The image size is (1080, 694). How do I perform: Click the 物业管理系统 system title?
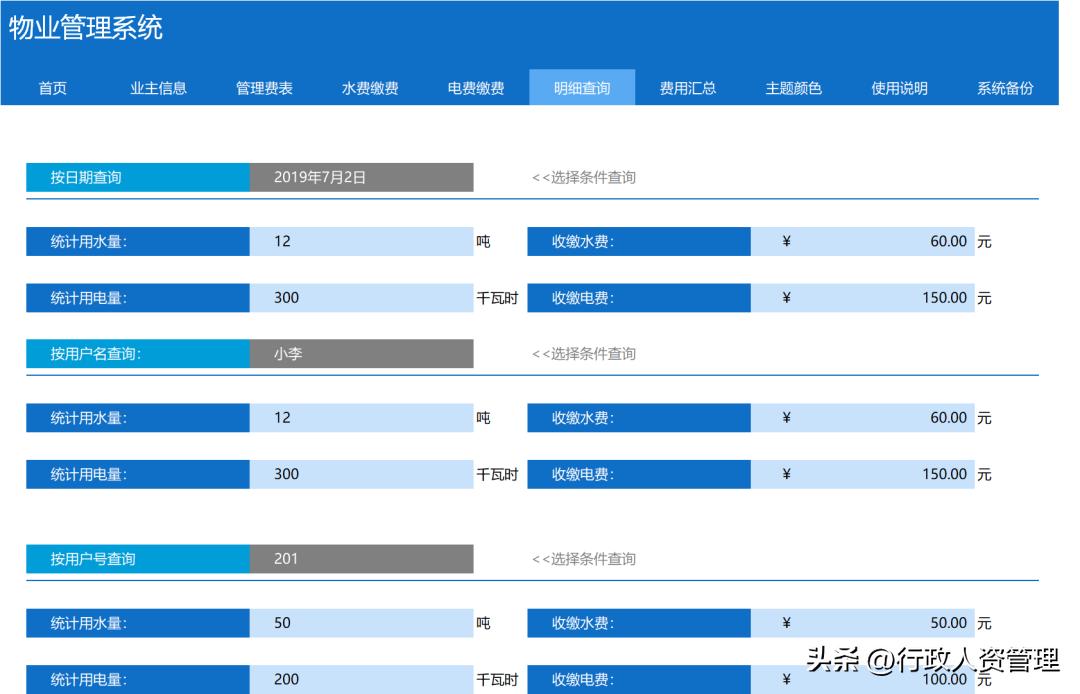click(x=85, y=30)
